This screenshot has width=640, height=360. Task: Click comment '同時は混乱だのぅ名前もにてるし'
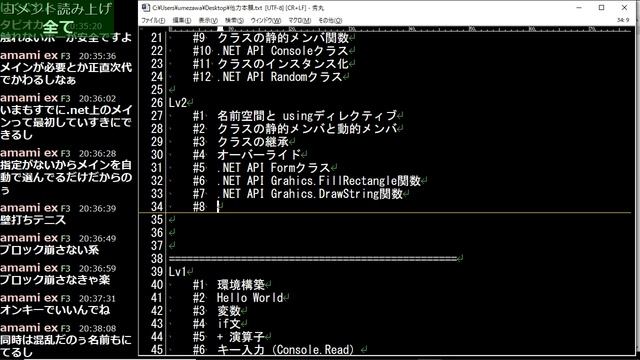coord(66,346)
